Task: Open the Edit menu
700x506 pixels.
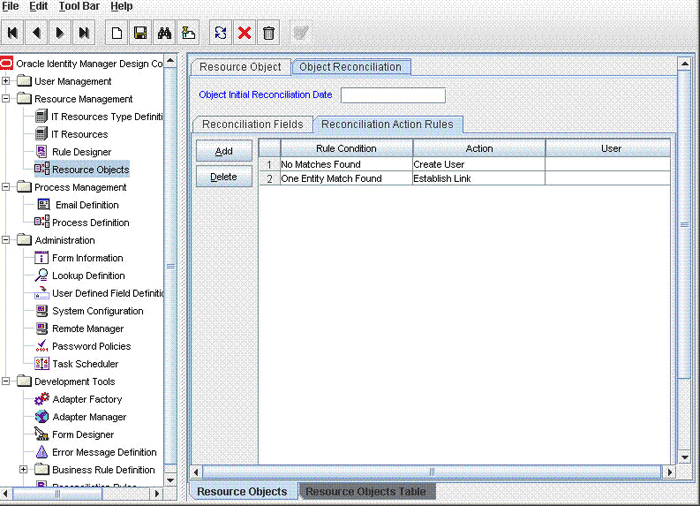Action: [x=38, y=6]
